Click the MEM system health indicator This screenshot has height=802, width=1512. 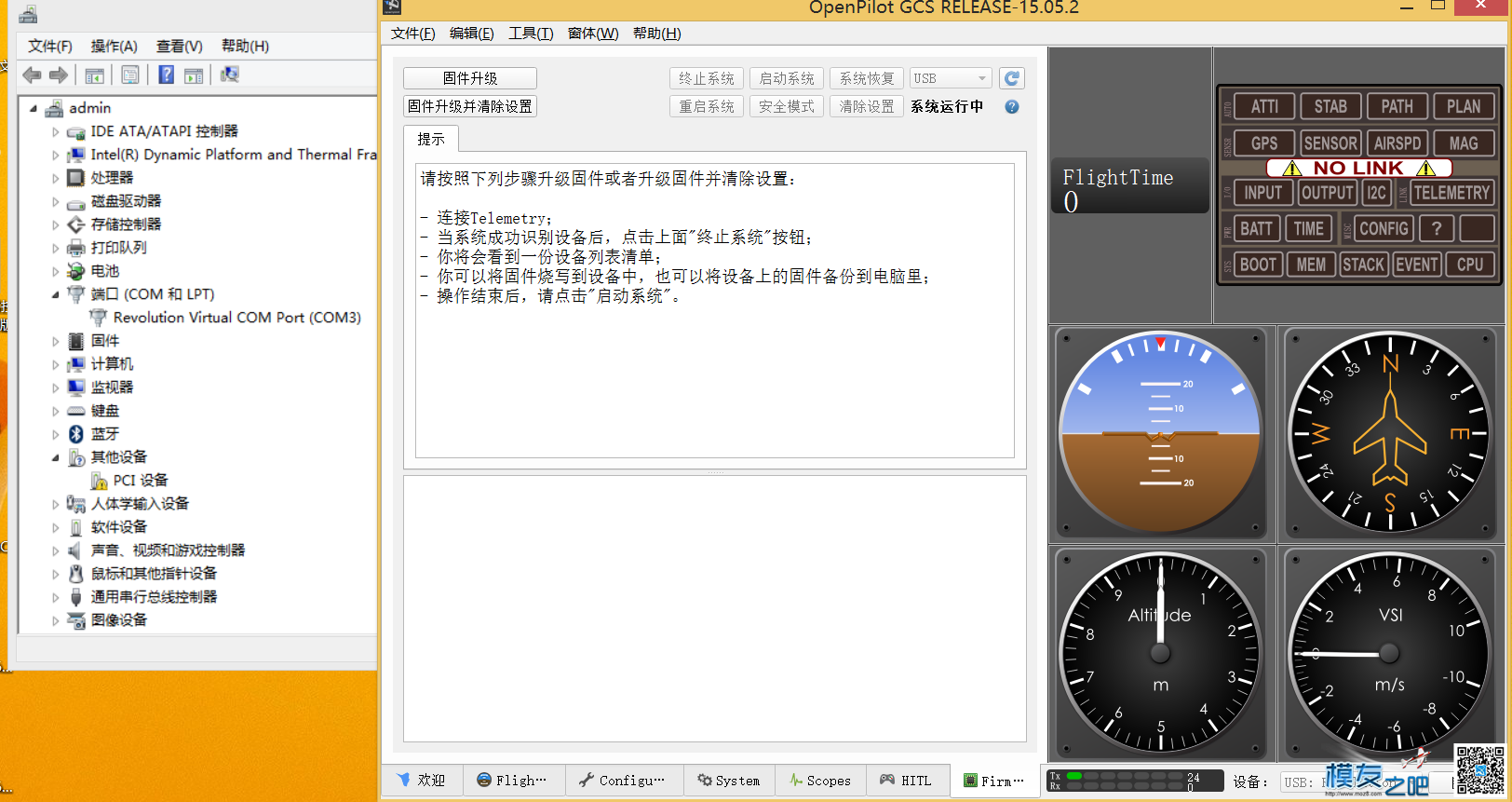[x=1311, y=265]
